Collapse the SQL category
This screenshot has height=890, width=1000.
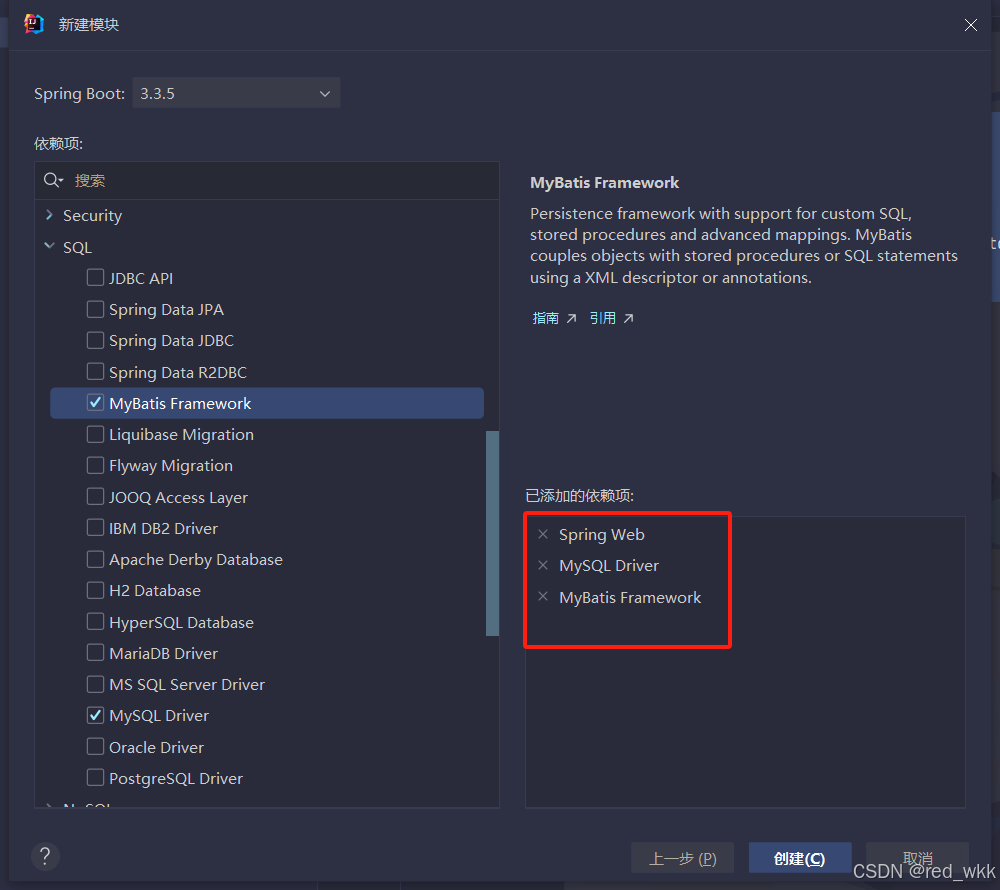[49, 246]
